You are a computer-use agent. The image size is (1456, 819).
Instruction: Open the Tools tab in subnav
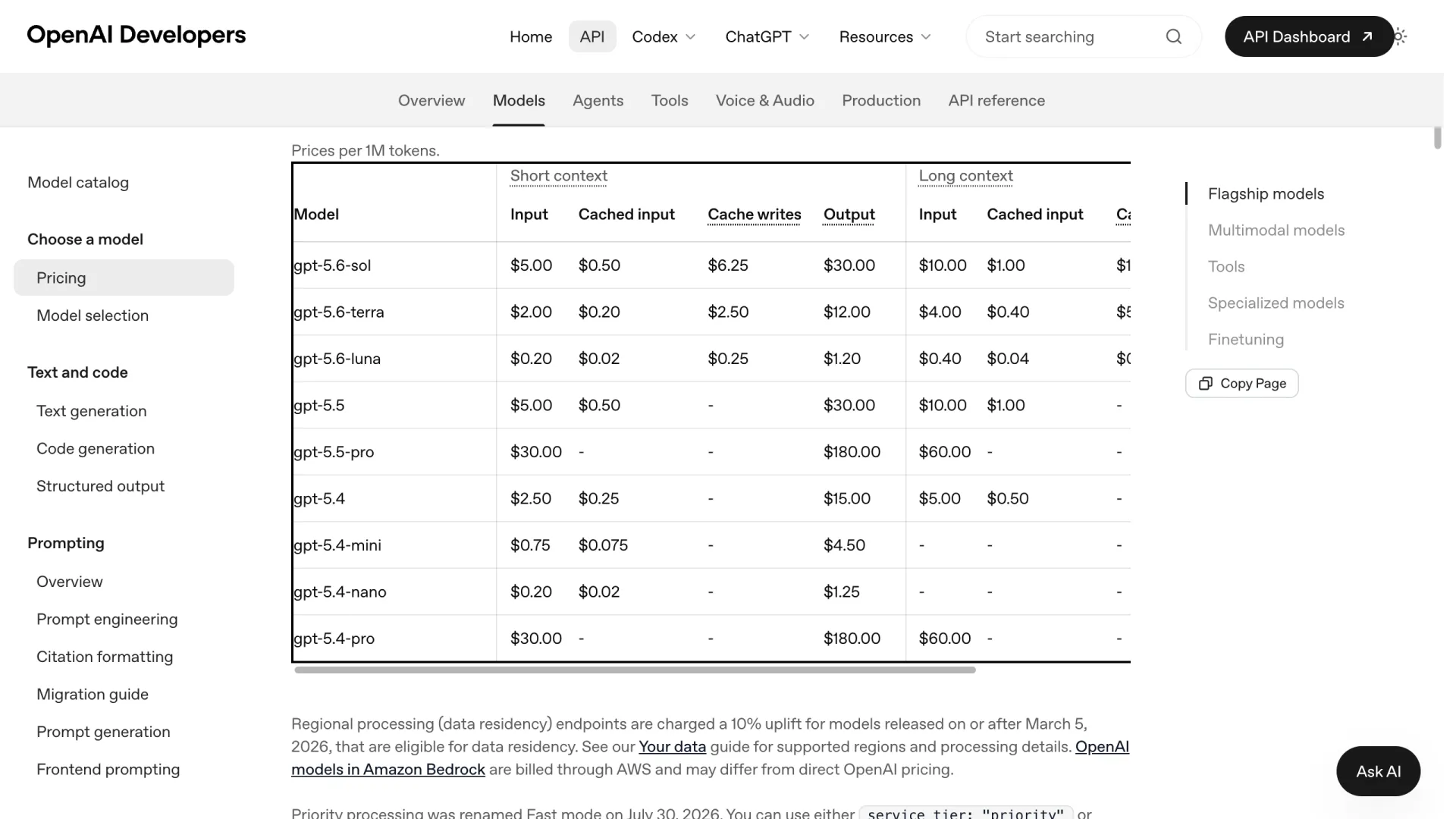[670, 100]
